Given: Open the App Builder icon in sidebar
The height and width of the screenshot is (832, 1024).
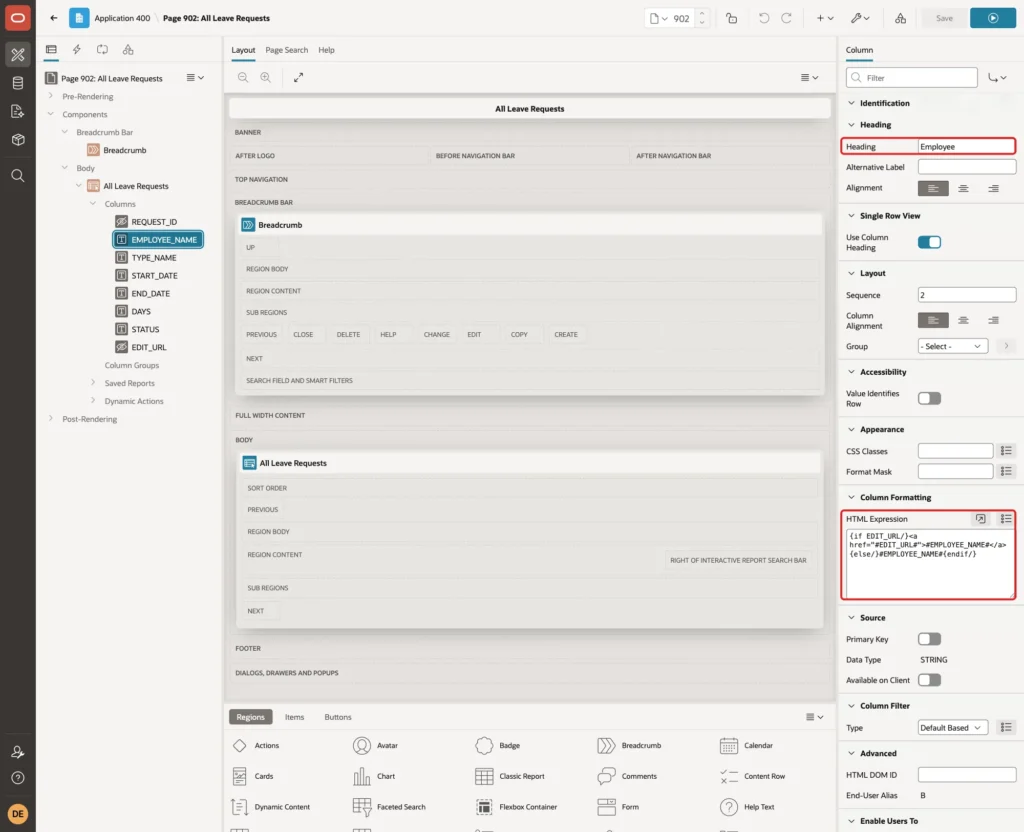Looking at the screenshot, I should [x=18, y=55].
